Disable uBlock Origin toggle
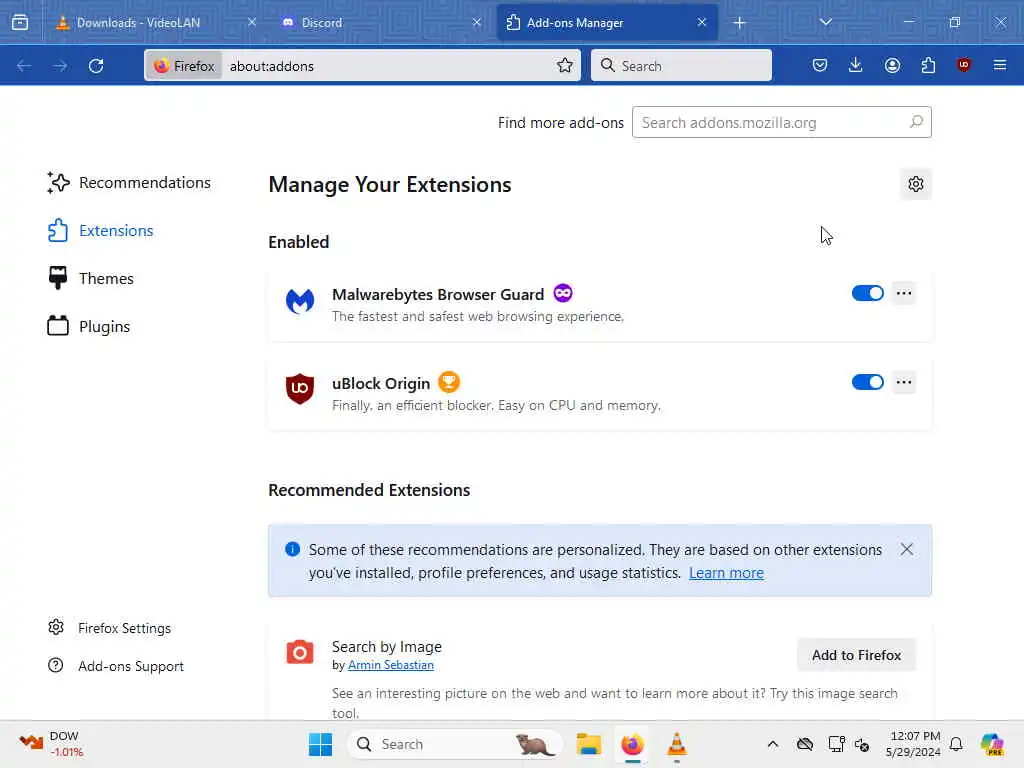Image resolution: width=1024 pixels, height=768 pixels. click(867, 382)
